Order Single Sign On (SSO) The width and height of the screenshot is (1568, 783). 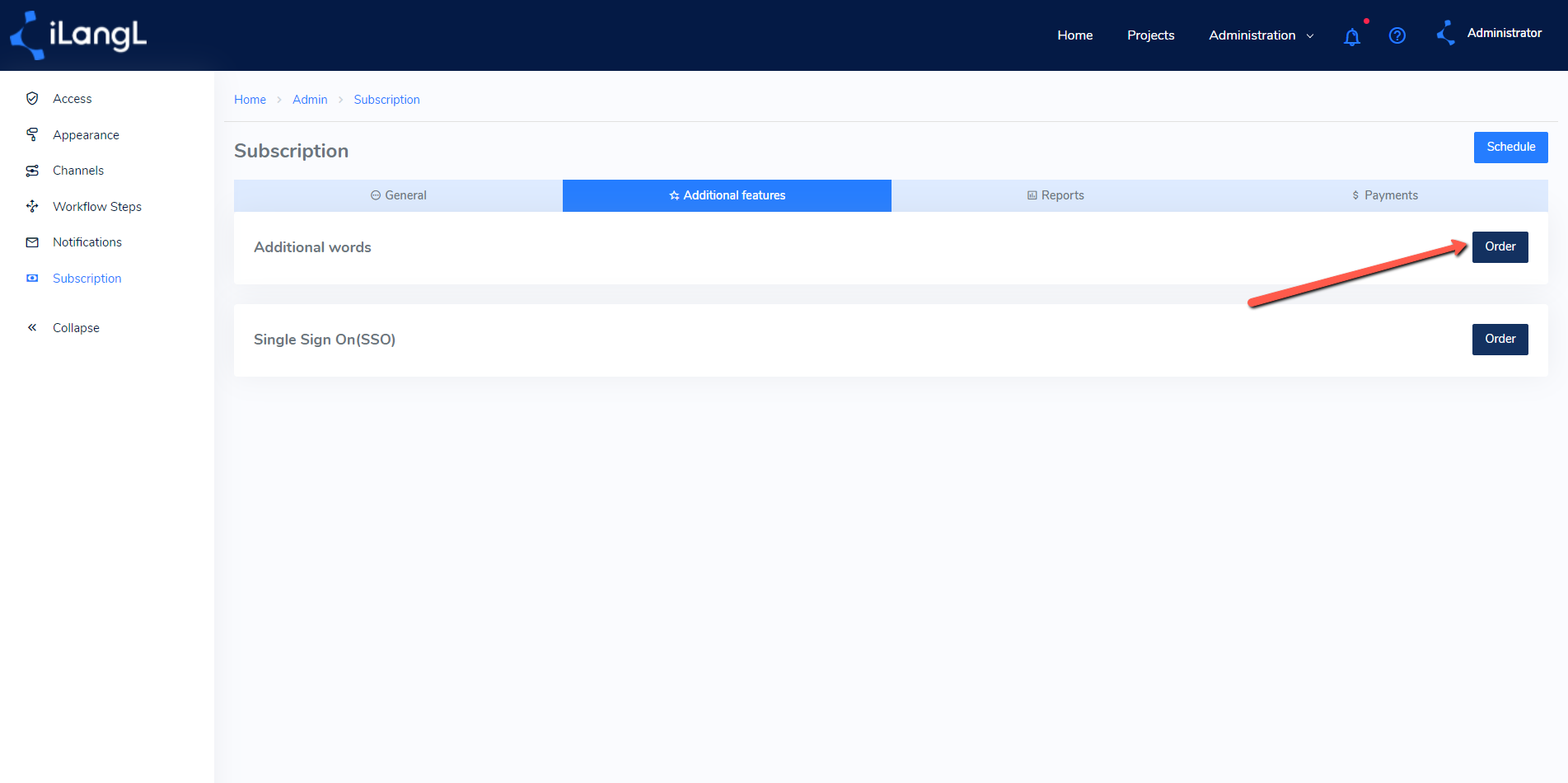click(x=1500, y=340)
